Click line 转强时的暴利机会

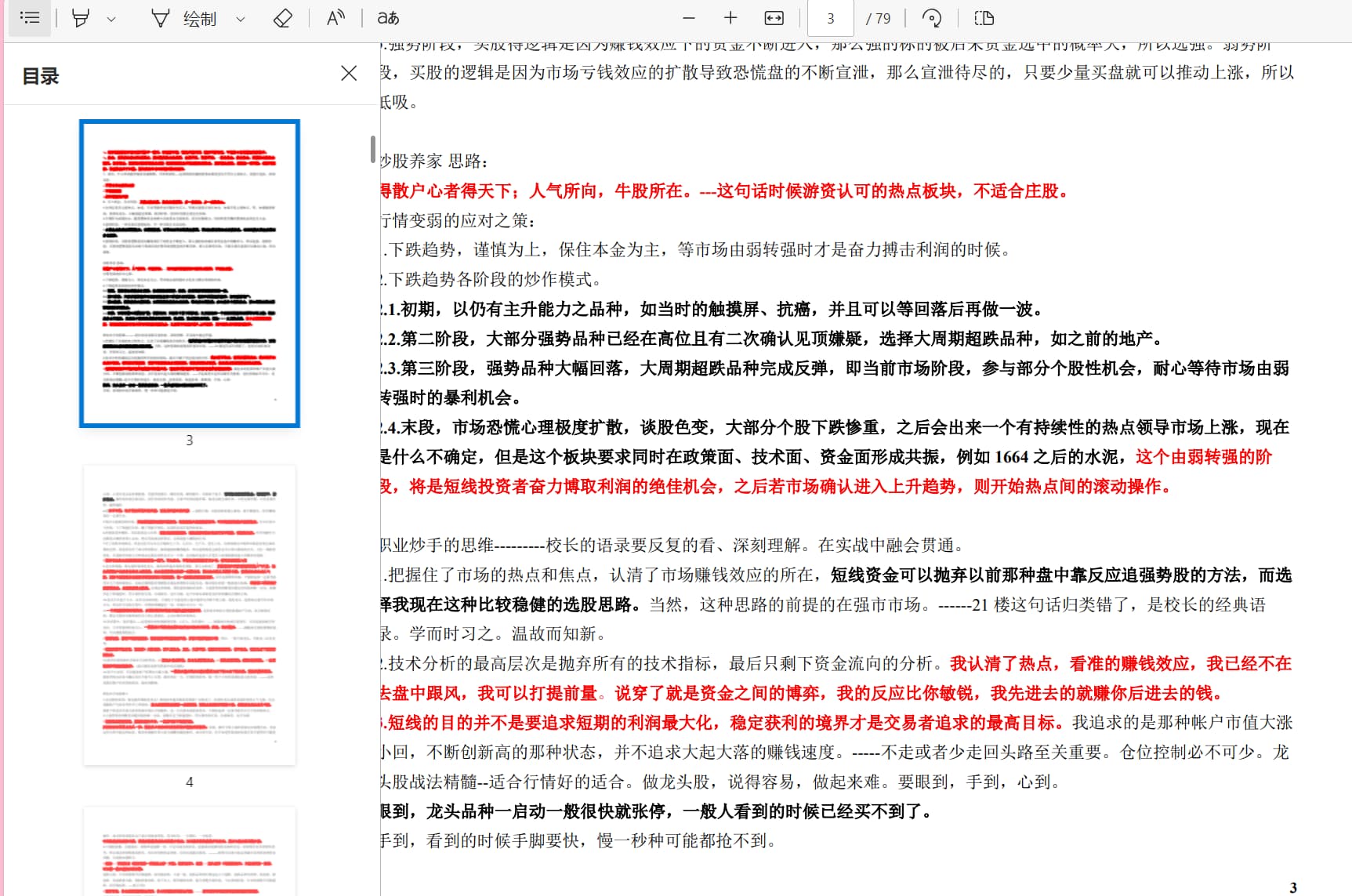pyautogui.click(x=451, y=398)
